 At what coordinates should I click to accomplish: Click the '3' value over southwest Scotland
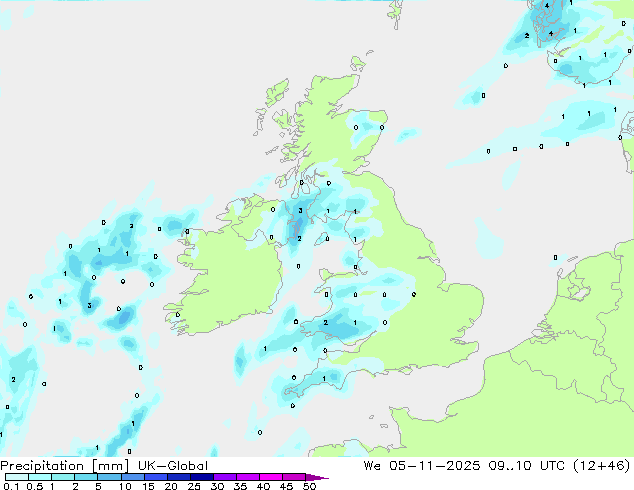300,211
